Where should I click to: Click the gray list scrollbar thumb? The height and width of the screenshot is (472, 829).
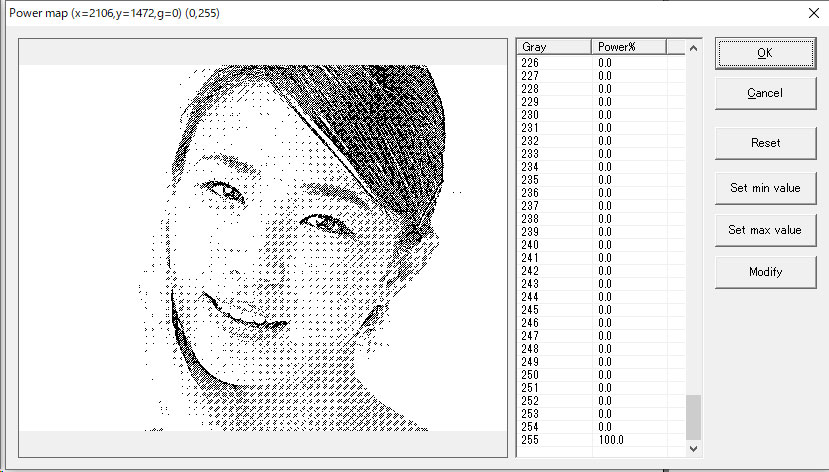[694, 417]
